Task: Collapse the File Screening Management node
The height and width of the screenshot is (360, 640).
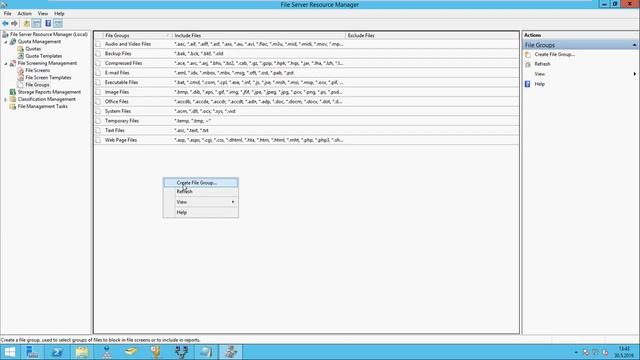Action: pos(6,64)
